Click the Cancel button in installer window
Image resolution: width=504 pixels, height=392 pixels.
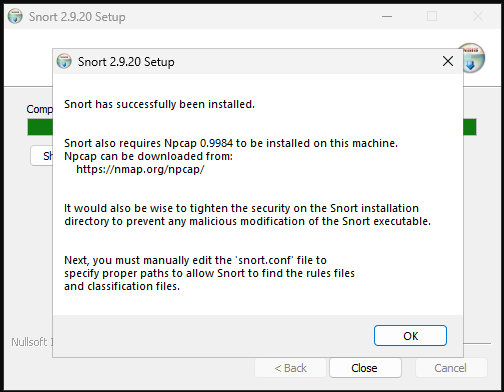[451, 368]
